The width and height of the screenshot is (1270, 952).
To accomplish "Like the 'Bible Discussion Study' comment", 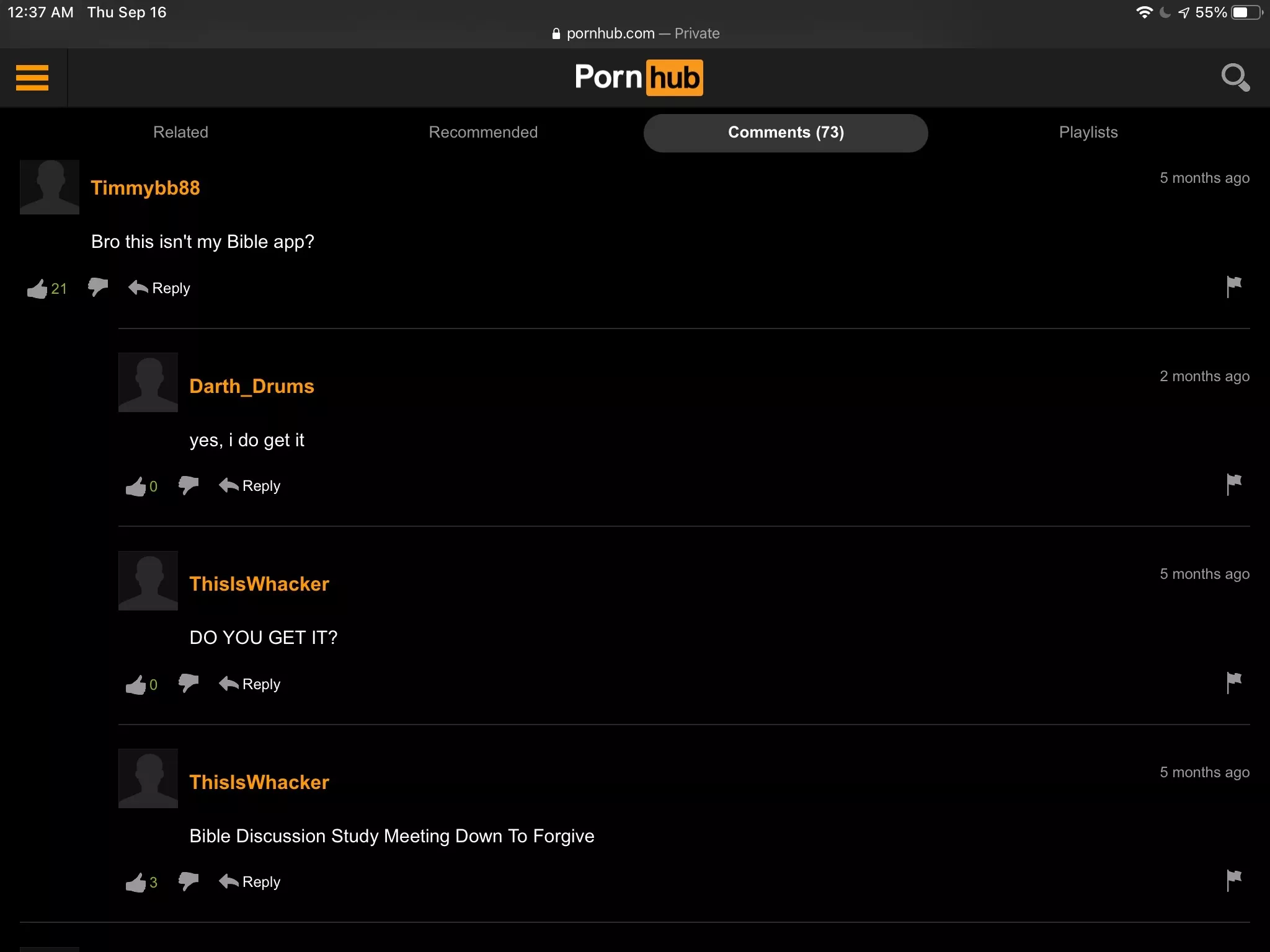I will tap(136, 883).
